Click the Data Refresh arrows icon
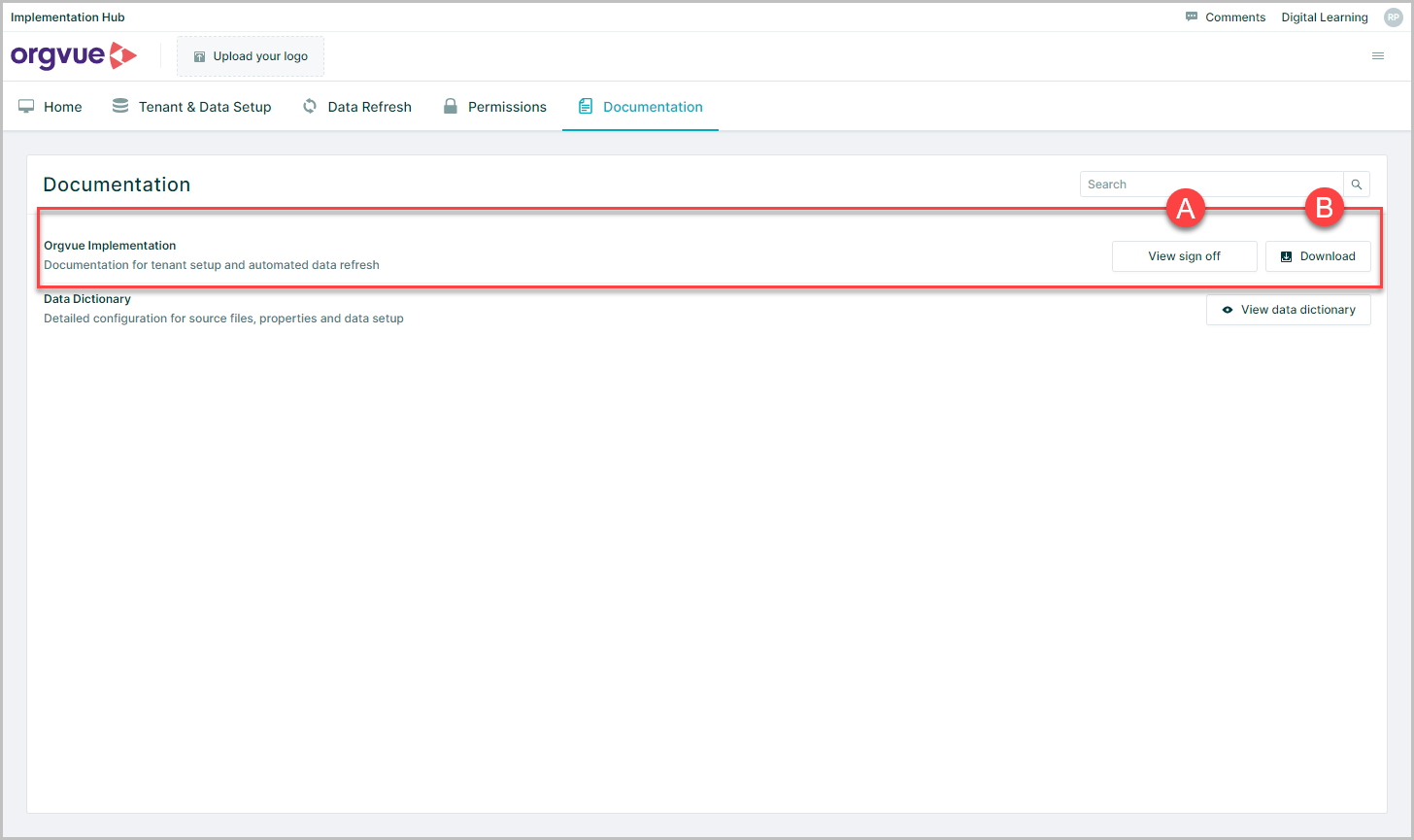Screen dimensions: 1414x840 click(310, 107)
